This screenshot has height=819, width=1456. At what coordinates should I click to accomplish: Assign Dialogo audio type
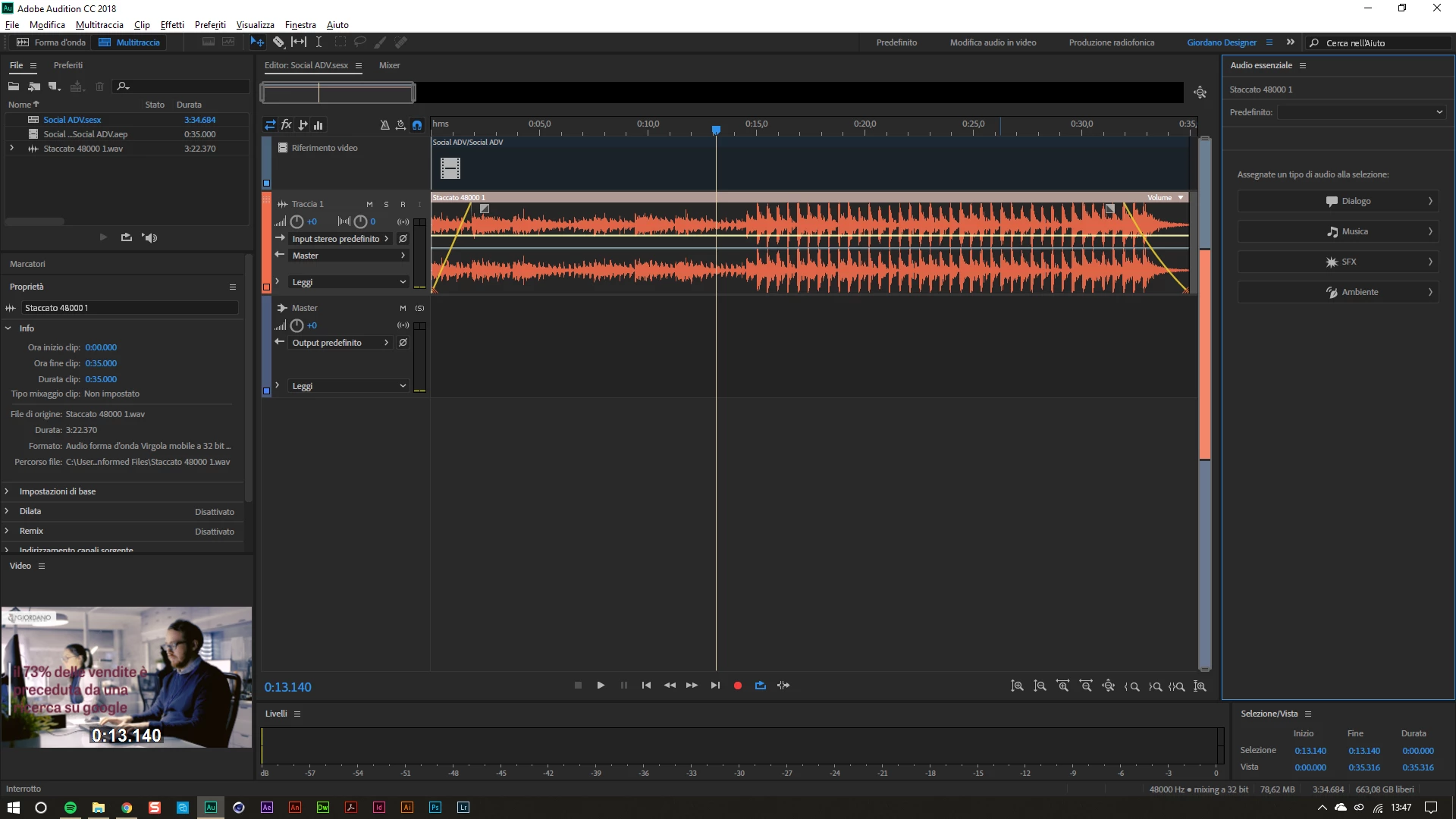pyautogui.click(x=1338, y=202)
